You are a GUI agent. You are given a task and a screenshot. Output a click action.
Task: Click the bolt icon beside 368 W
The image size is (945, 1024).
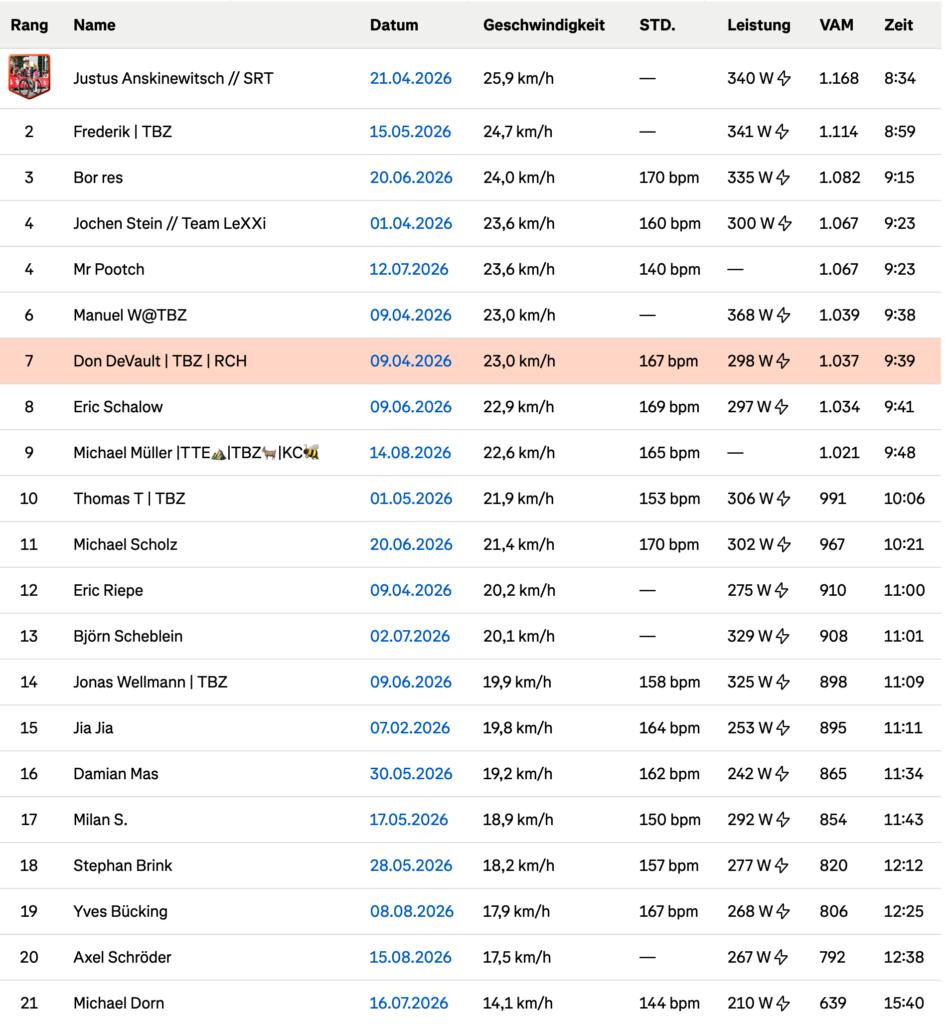(x=783, y=315)
